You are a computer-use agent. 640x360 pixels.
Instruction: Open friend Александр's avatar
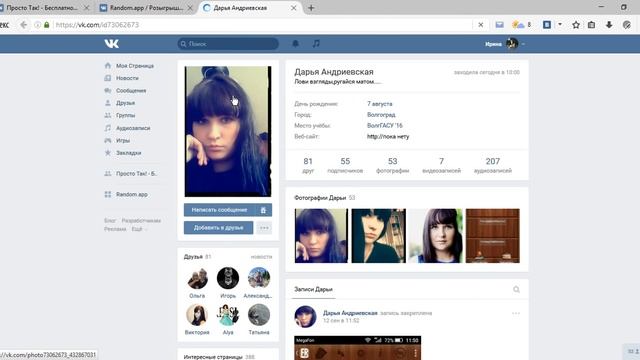pos(259,278)
